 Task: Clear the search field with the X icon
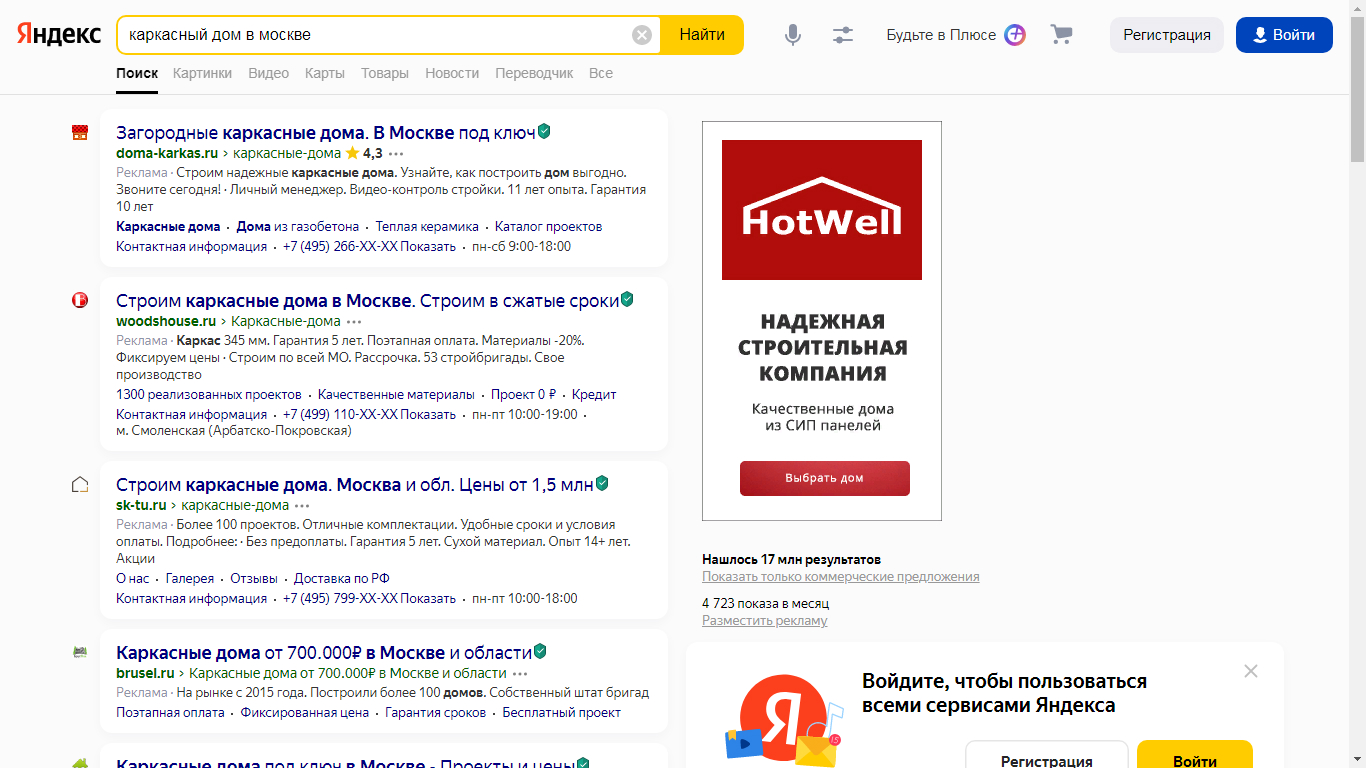pos(642,35)
